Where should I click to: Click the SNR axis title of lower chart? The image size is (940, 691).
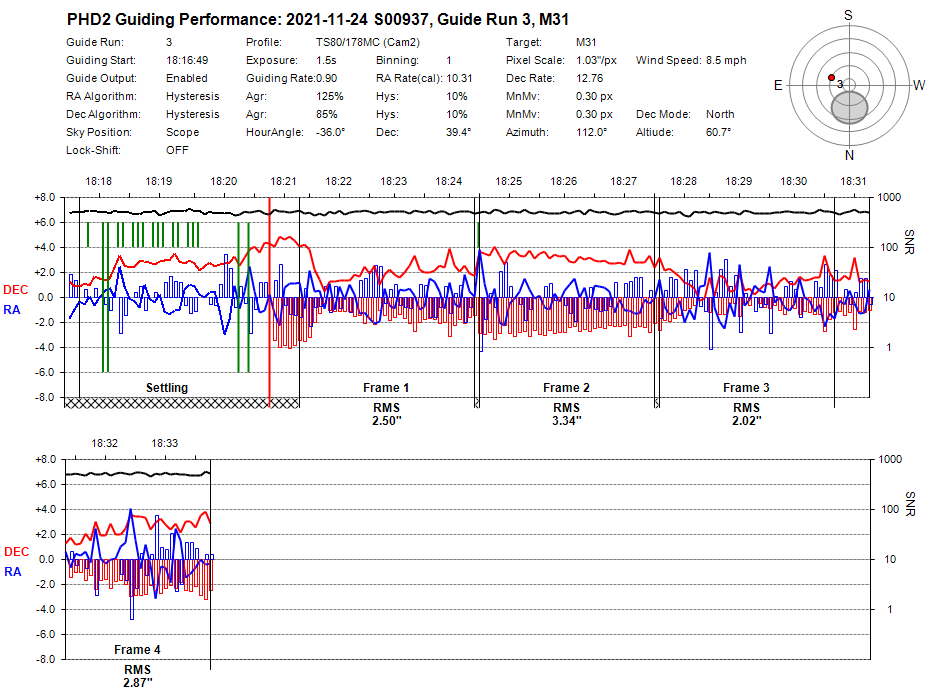point(910,503)
